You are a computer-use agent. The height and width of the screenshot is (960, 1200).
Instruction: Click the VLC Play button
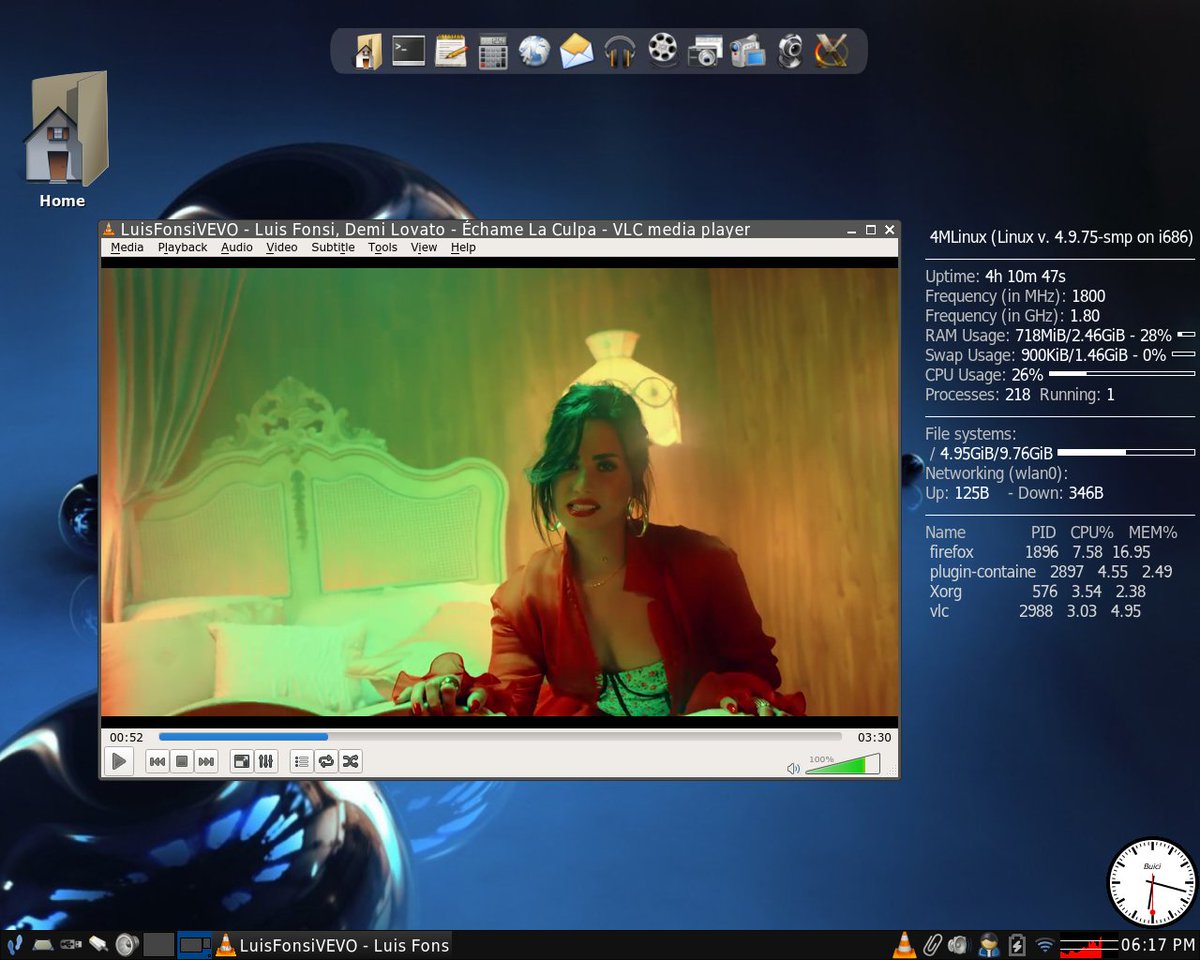pos(118,762)
